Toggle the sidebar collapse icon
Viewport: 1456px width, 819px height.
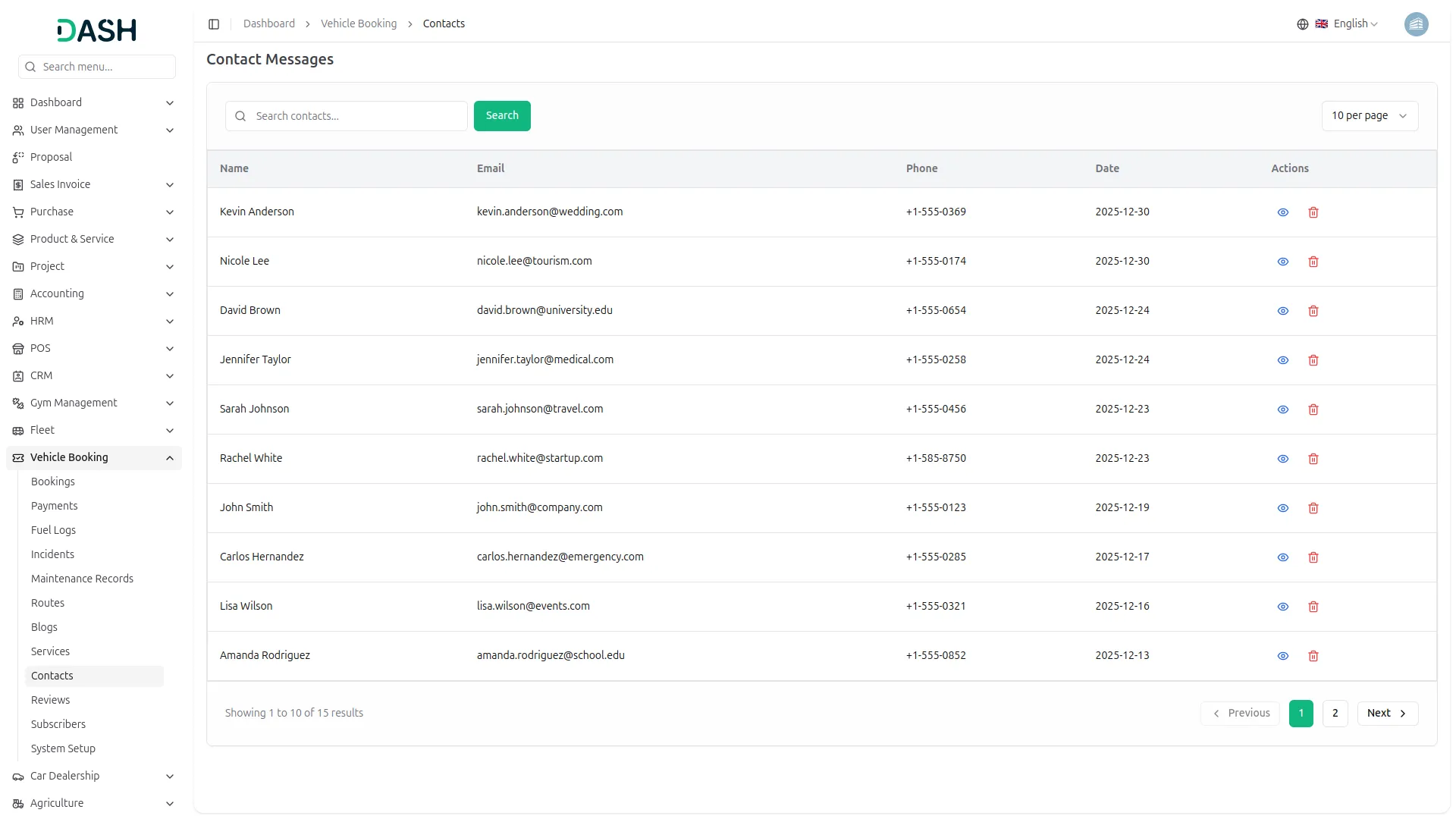pos(214,24)
